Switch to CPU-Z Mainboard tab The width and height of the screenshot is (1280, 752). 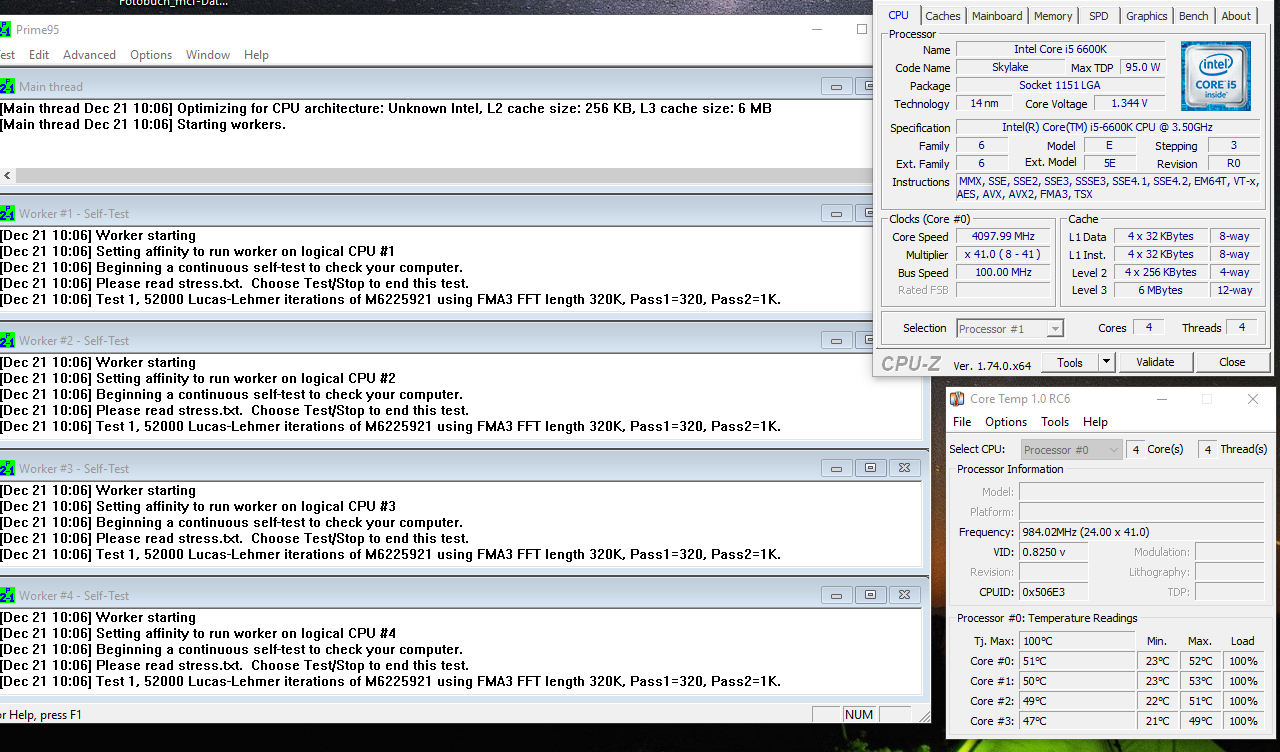[x=997, y=16]
